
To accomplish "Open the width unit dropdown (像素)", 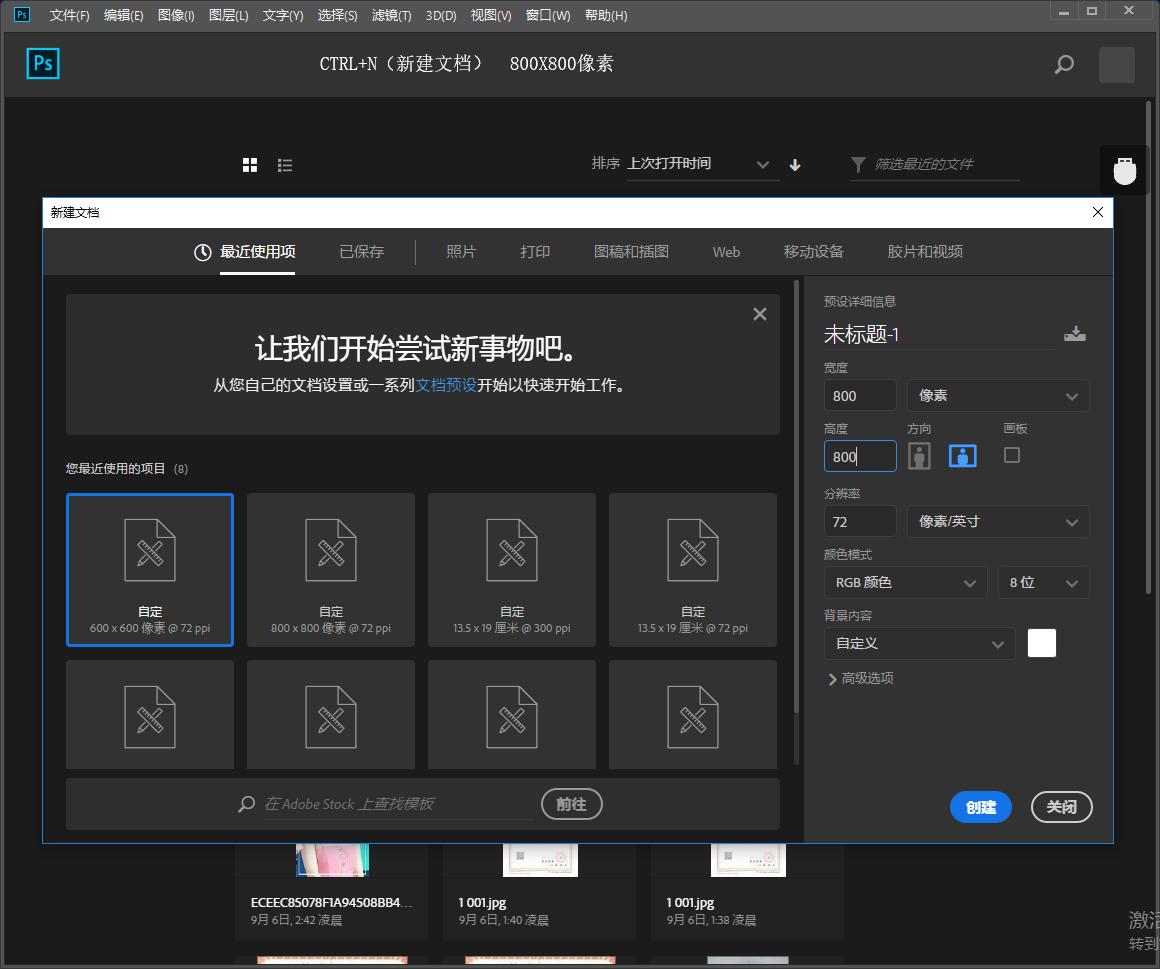I will 997,396.
